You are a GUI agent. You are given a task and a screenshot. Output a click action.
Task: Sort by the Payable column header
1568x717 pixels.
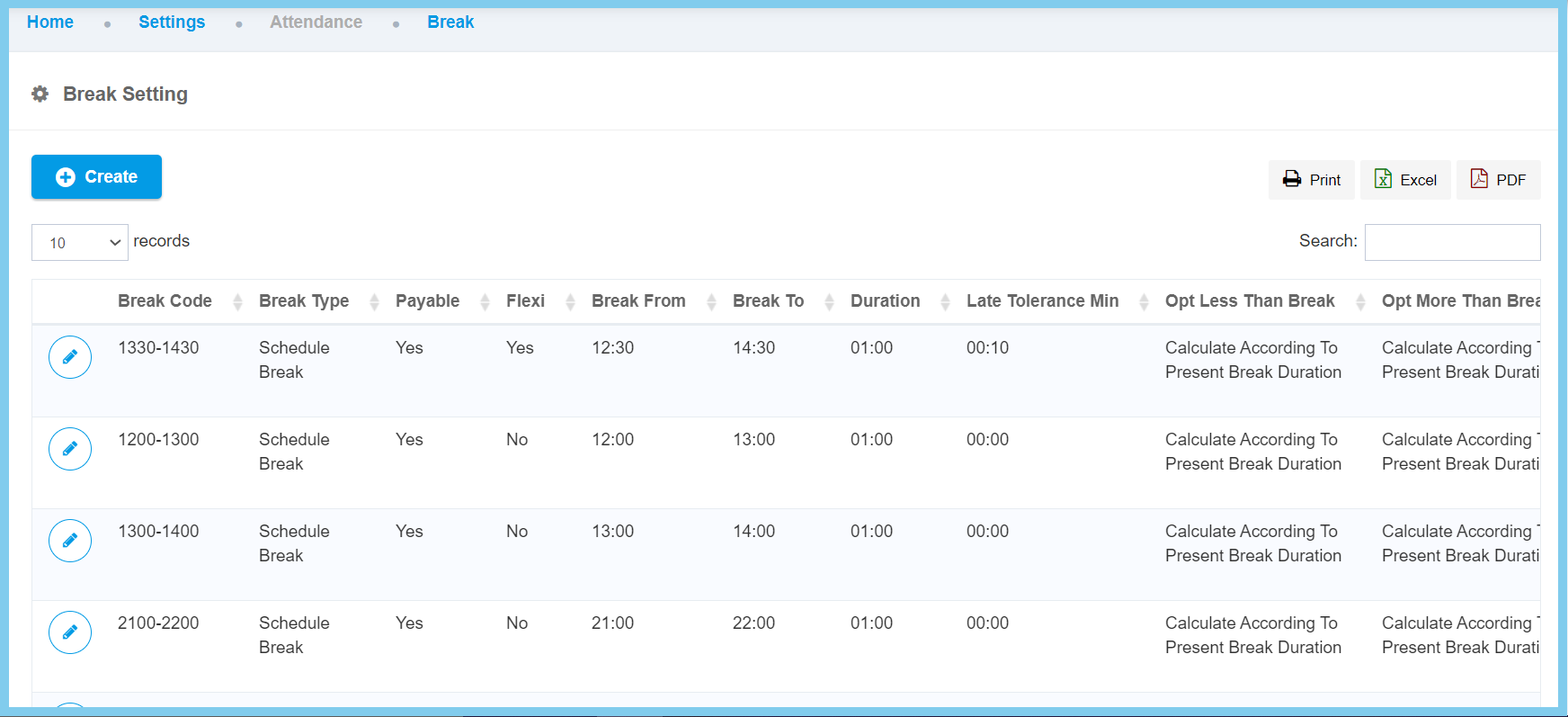427,301
